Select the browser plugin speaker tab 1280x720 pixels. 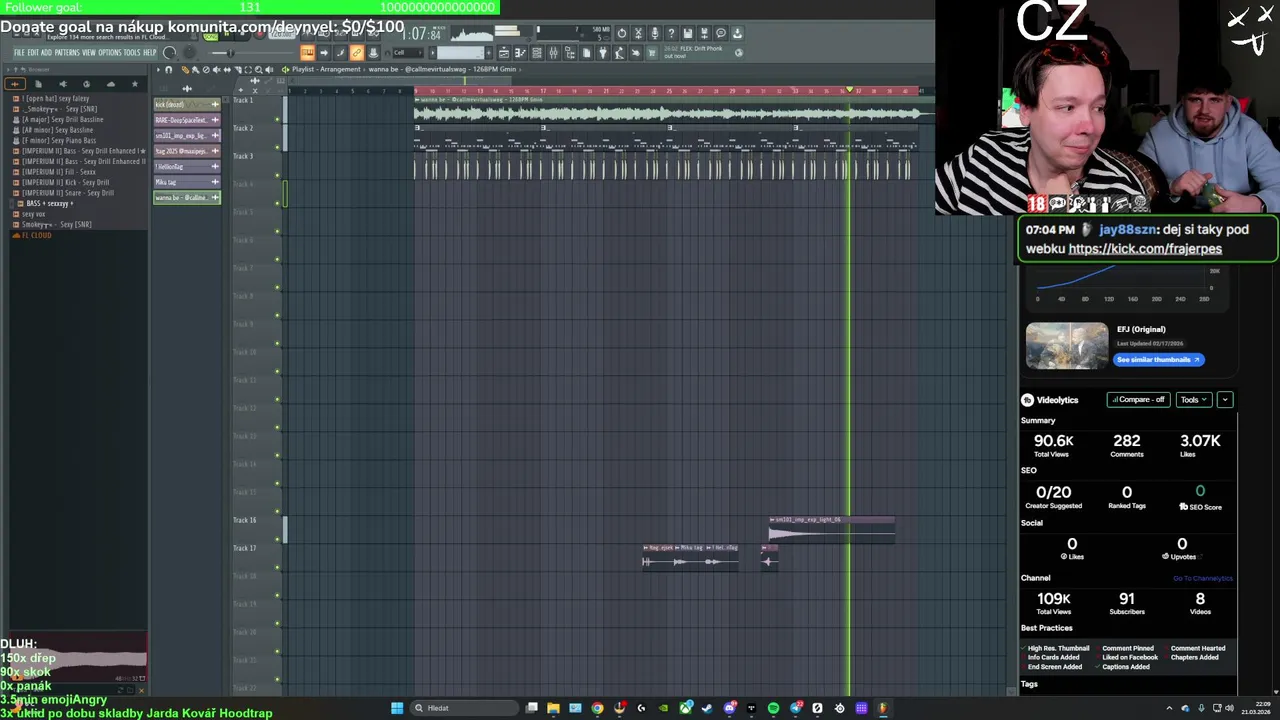point(63,84)
